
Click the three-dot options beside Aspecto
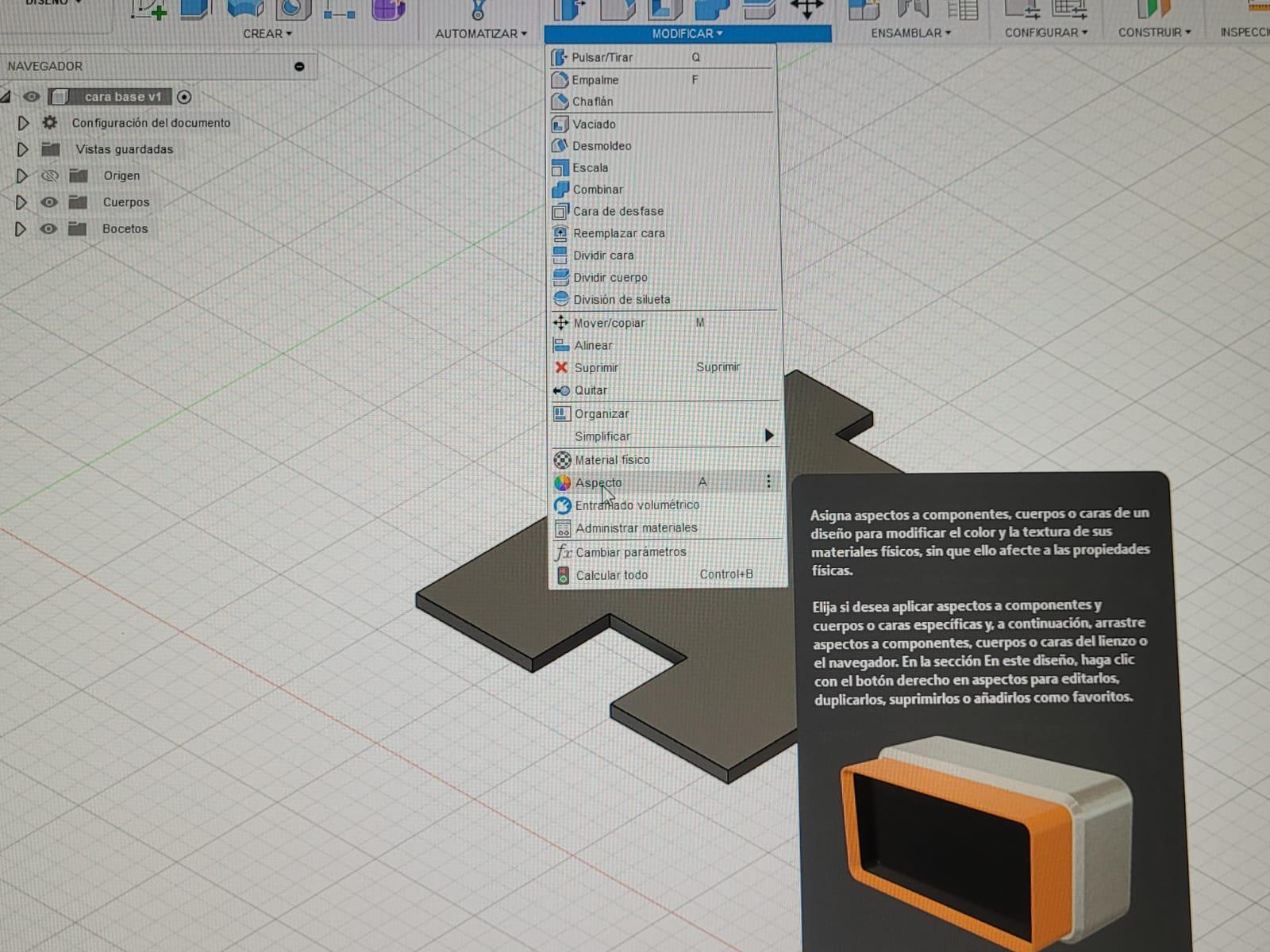point(768,482)
